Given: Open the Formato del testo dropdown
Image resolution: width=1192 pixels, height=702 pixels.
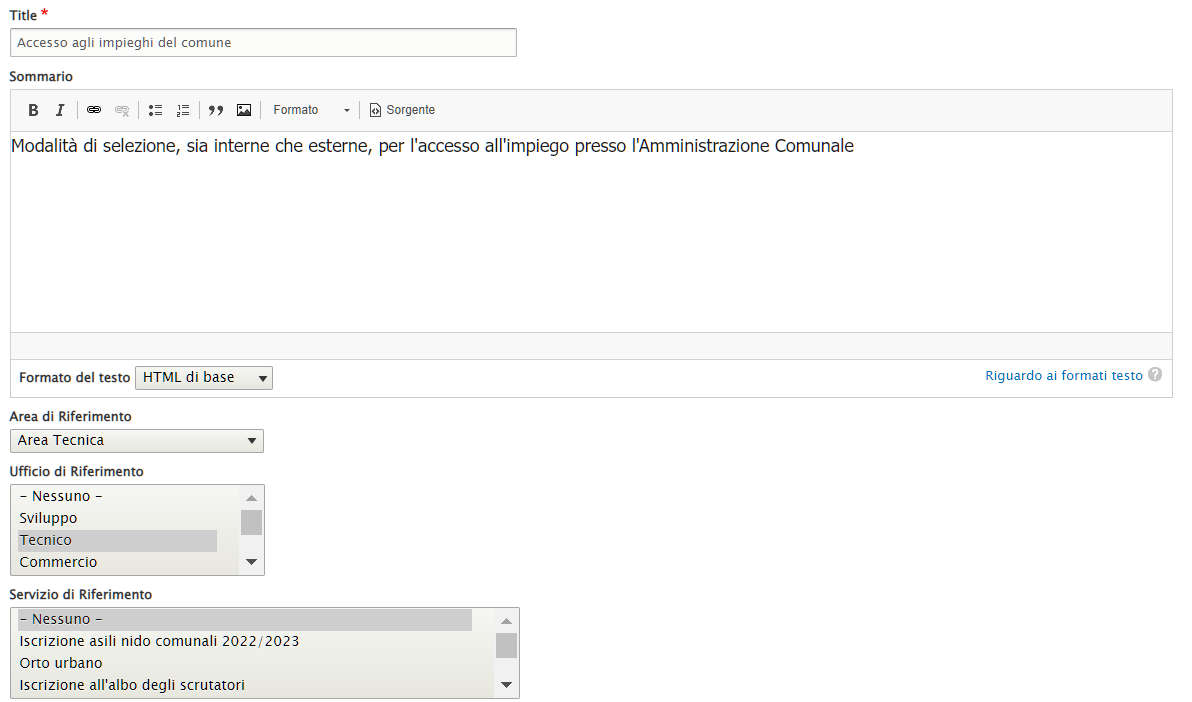Looking at the screenshot, I should (203, 378).
